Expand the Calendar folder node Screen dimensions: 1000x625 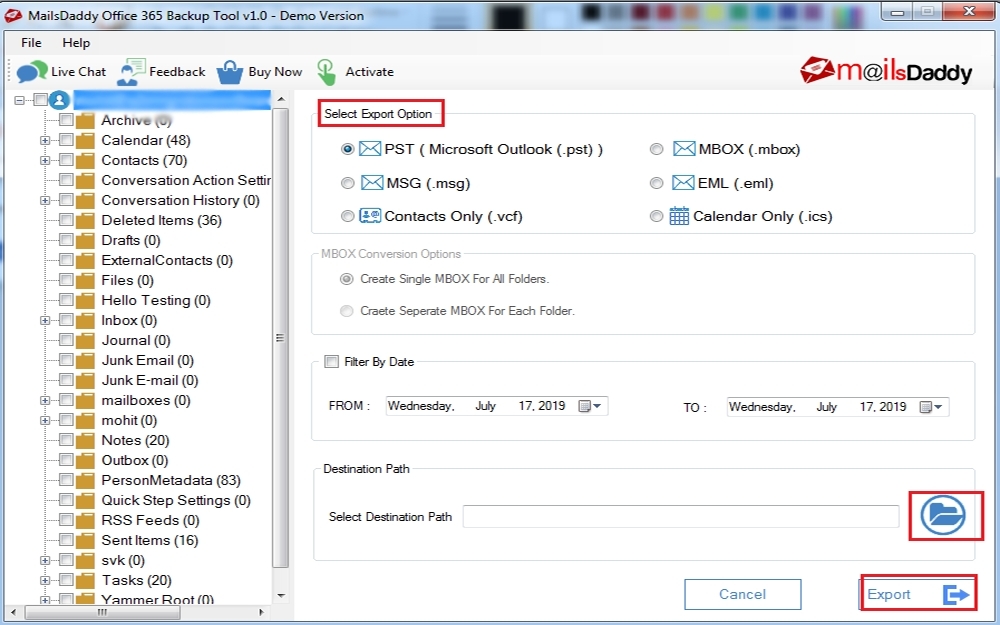pyautogui.click(x=45, y=140)
